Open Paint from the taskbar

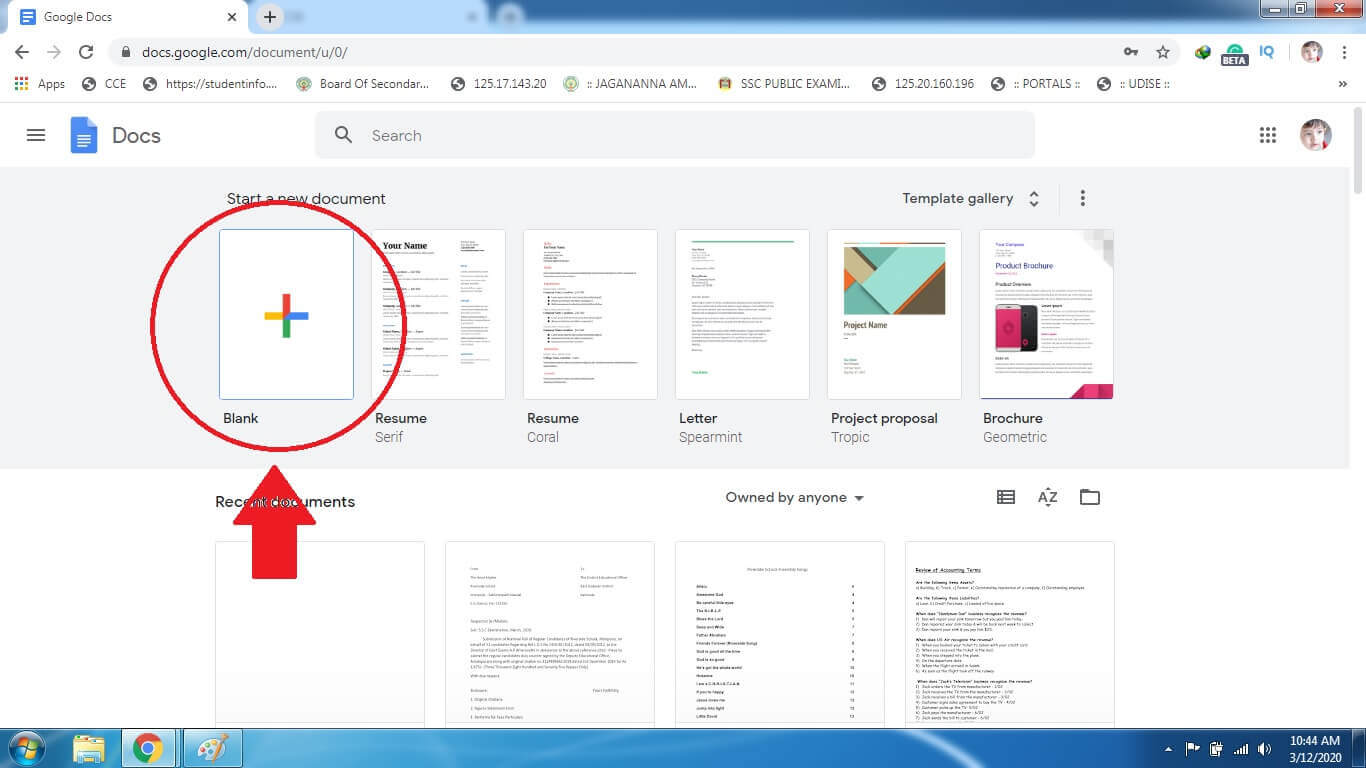pos(211,748)
